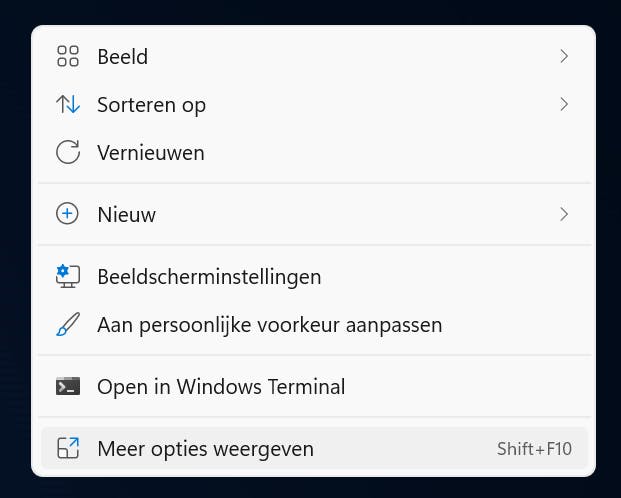
Task: Expand the Nieuw submenu chevron
Action: (564, 214)
